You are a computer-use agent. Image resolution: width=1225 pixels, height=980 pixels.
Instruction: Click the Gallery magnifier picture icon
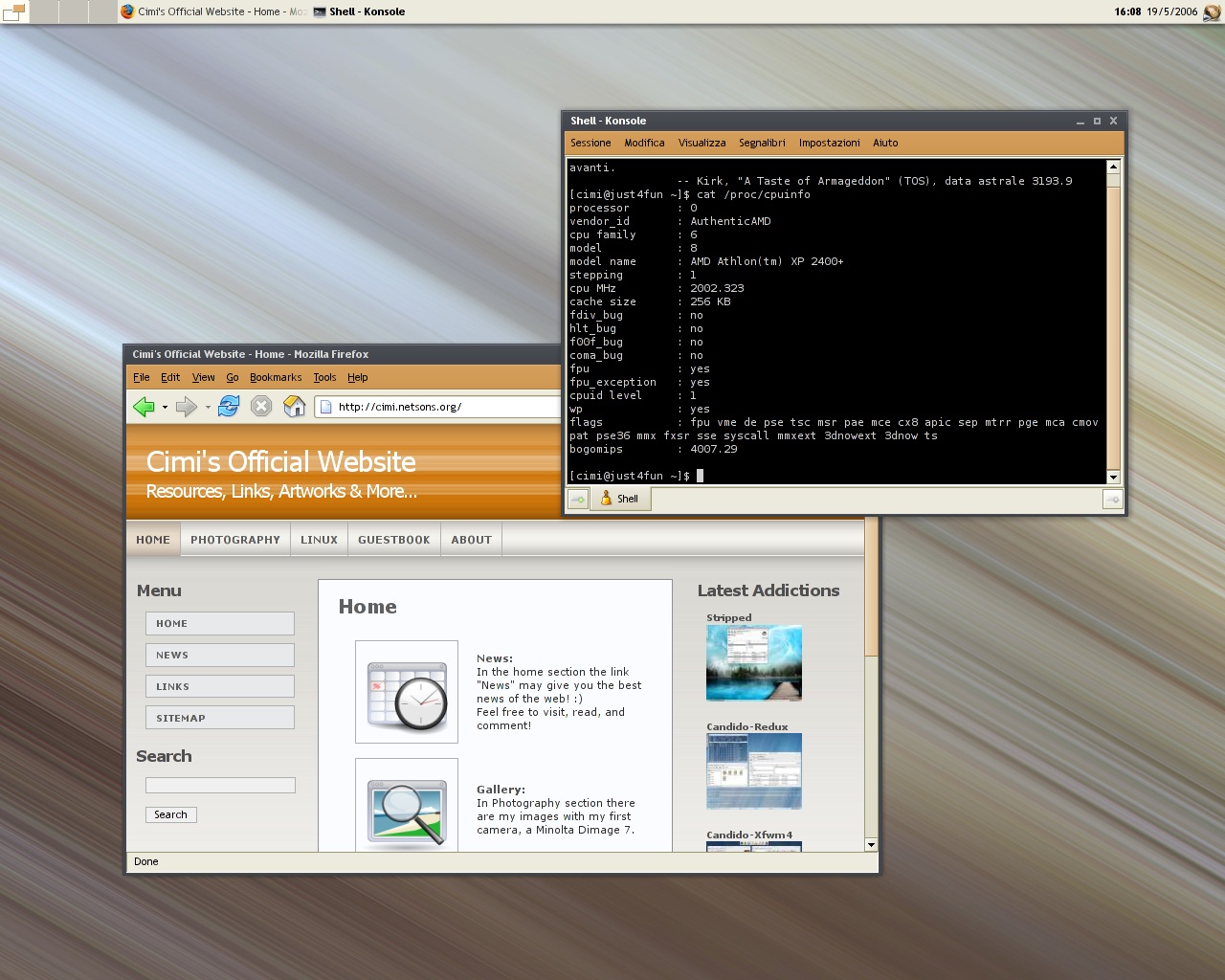pos(407,806)
